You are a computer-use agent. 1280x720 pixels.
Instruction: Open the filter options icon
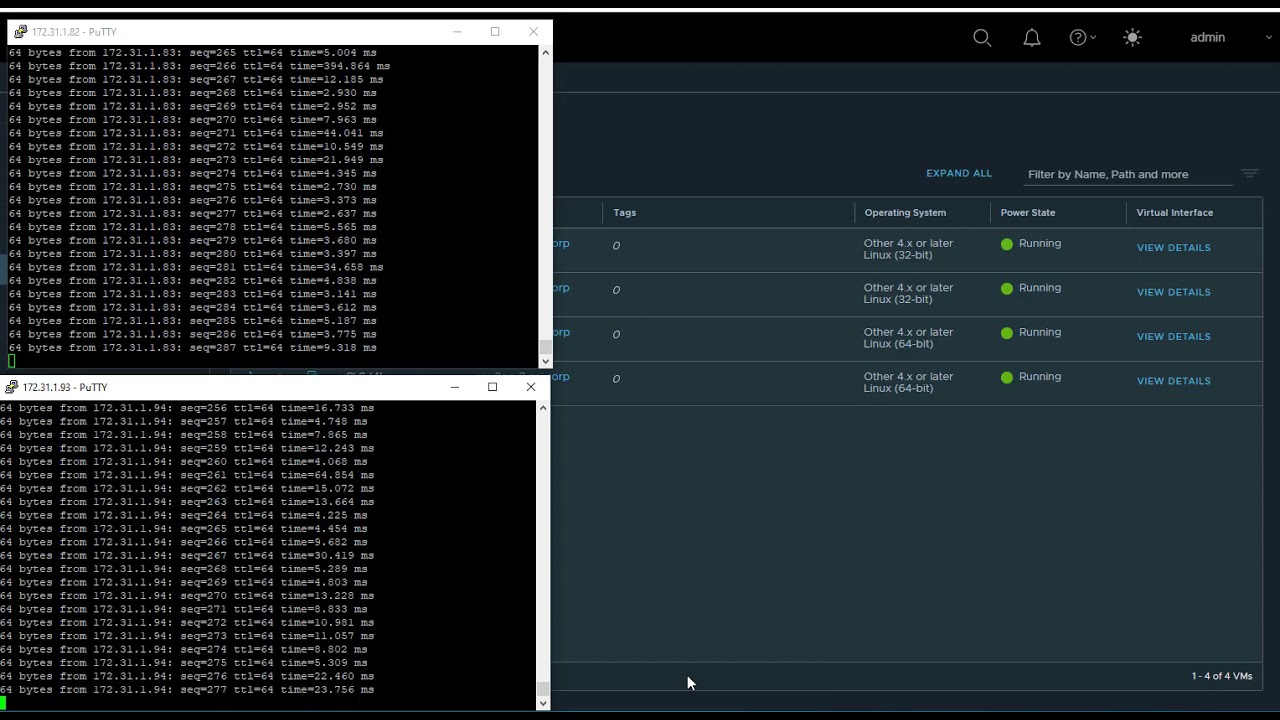1250,174
